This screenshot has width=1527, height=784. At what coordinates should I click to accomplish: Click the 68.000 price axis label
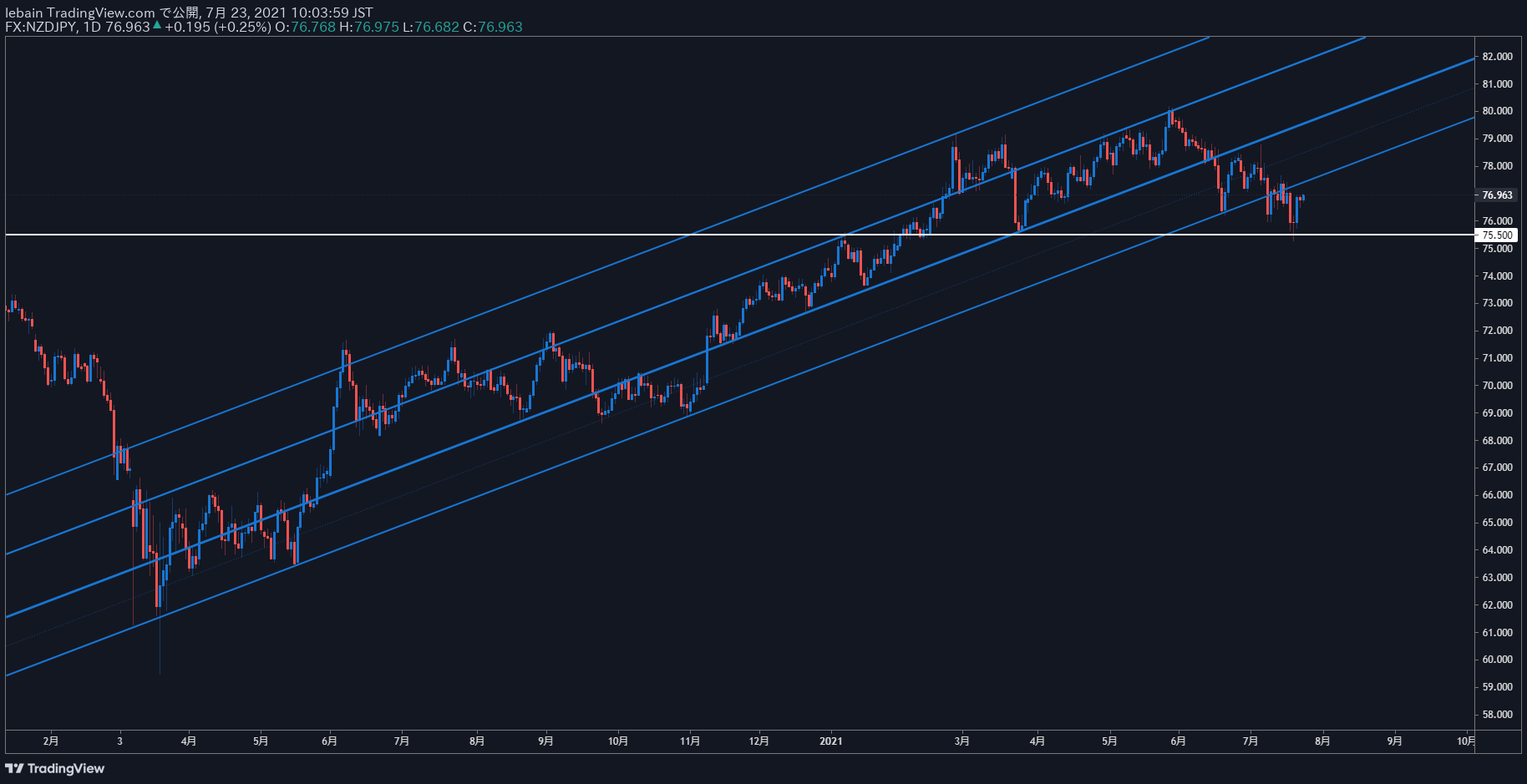(1497, 441)
